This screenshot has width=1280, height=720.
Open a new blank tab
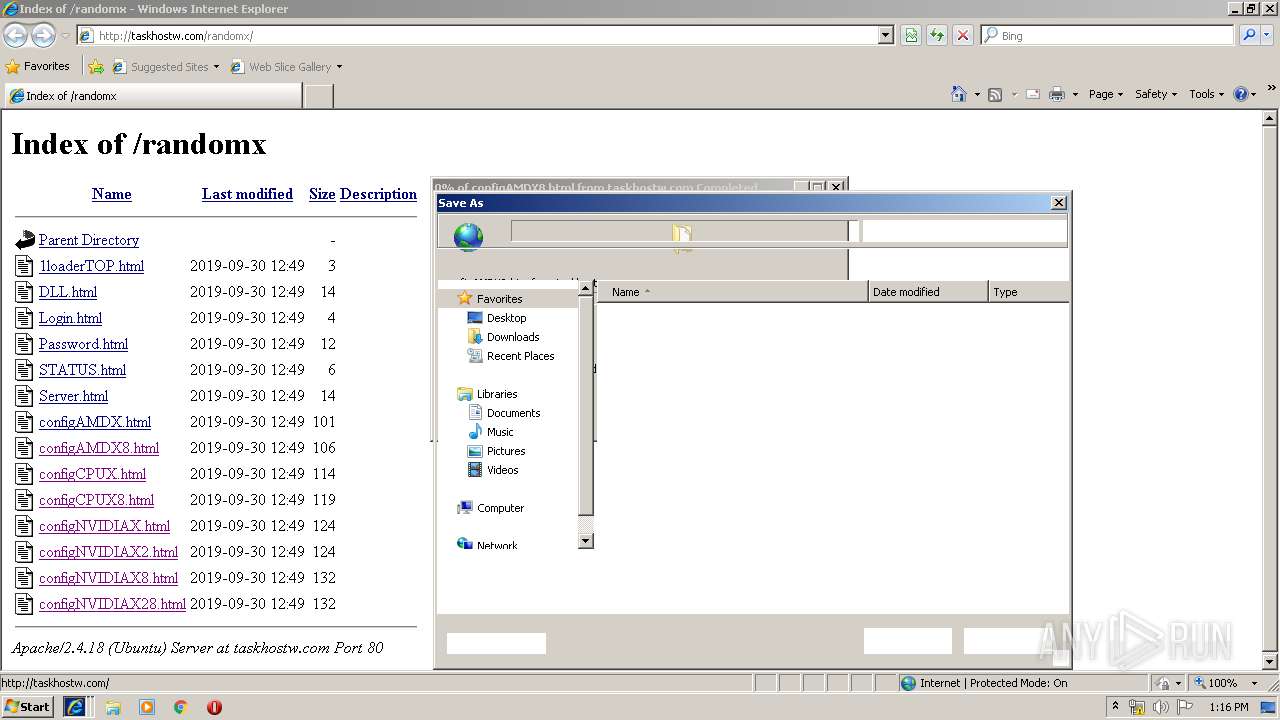(x=318, y=96)
